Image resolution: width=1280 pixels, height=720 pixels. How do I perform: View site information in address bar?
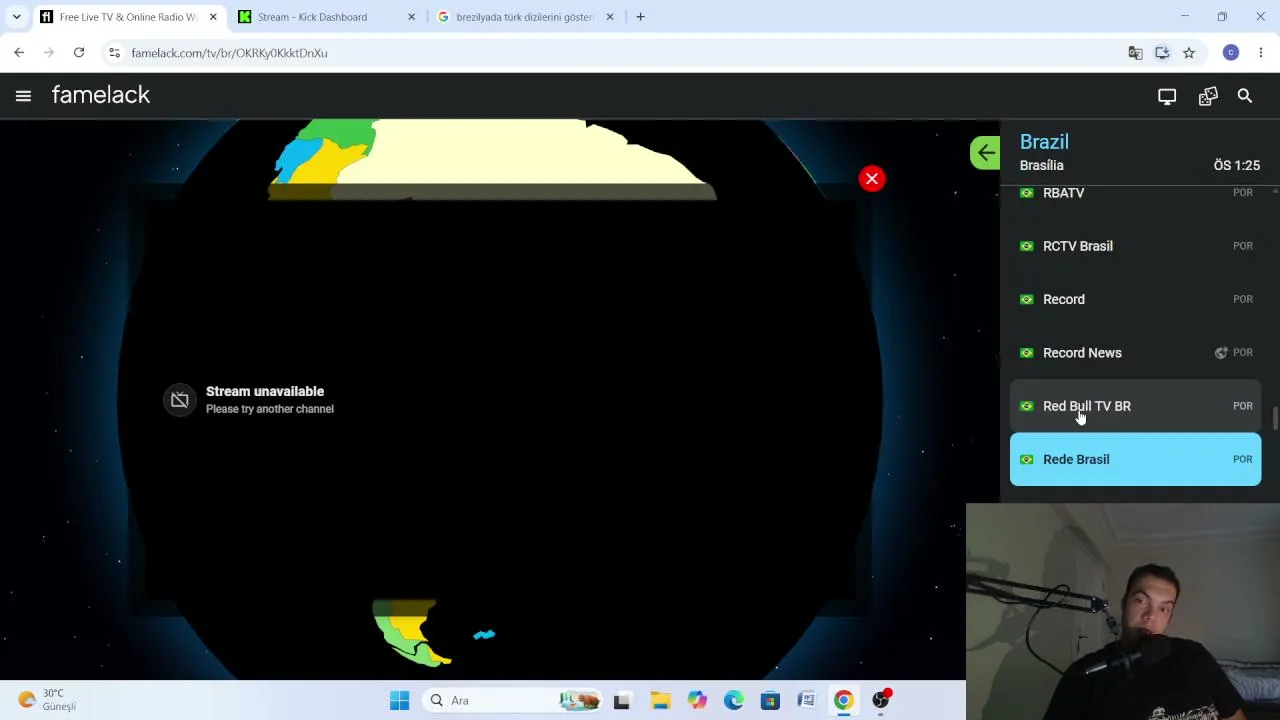click(x=114, y=53)
